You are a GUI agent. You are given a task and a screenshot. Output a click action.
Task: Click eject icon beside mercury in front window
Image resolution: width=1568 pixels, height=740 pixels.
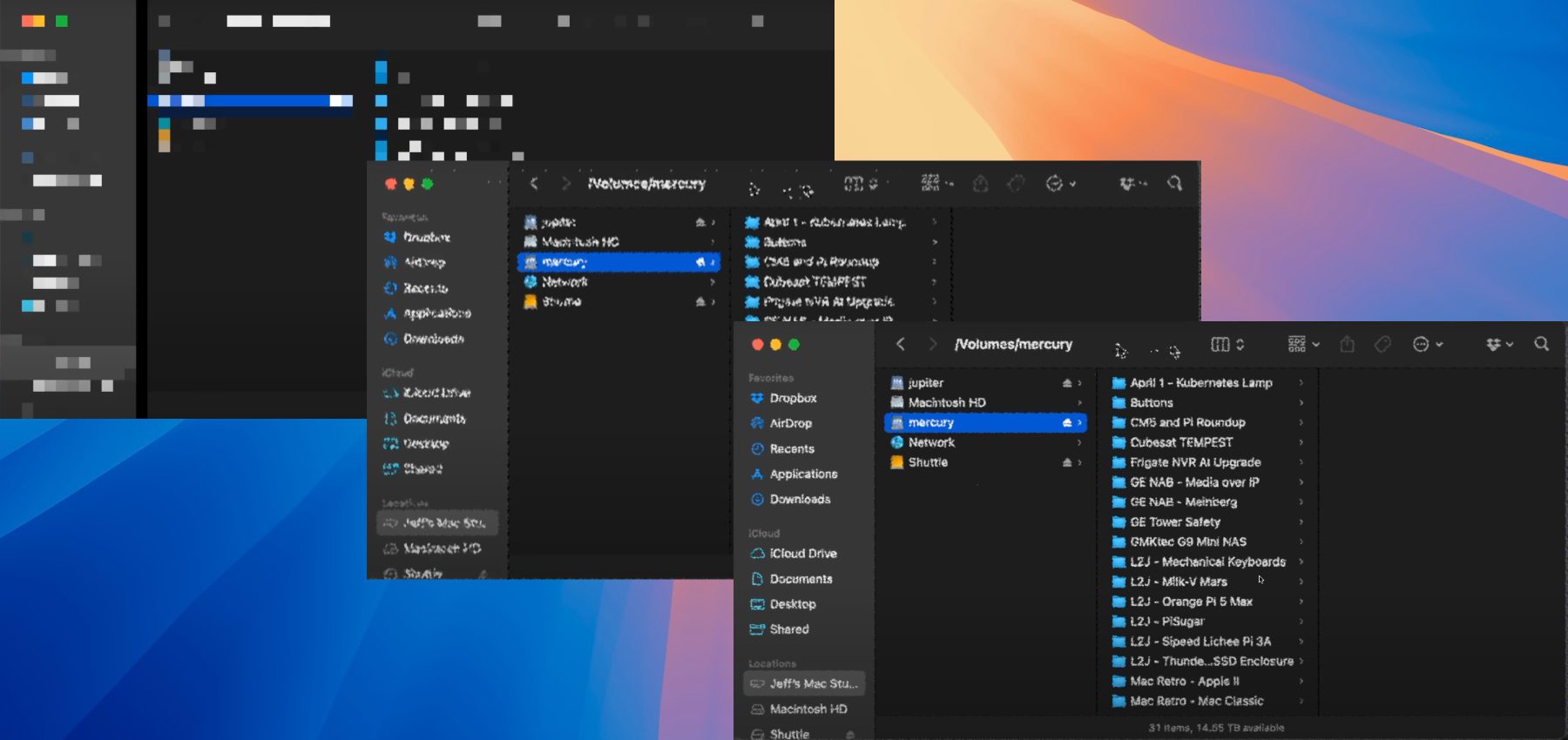1067,423
